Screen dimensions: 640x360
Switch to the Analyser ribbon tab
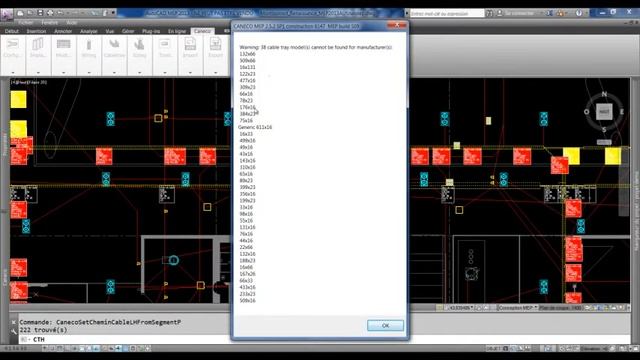89,31
